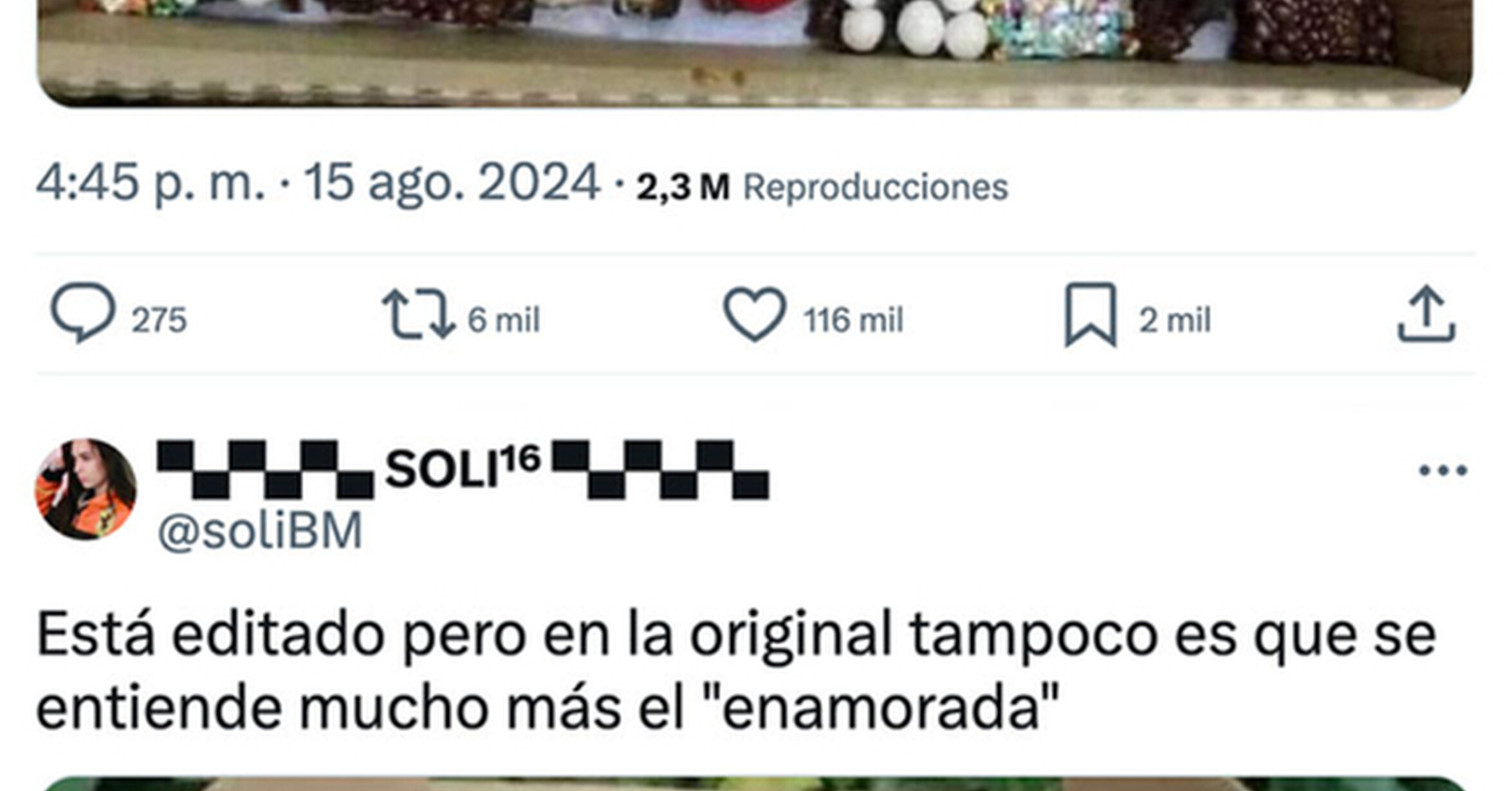Image resolution: width=1512 pixels, height=791 pixels.
Task: View the 2,3 M Reproducciones count
Action: [x=822, y=187]
